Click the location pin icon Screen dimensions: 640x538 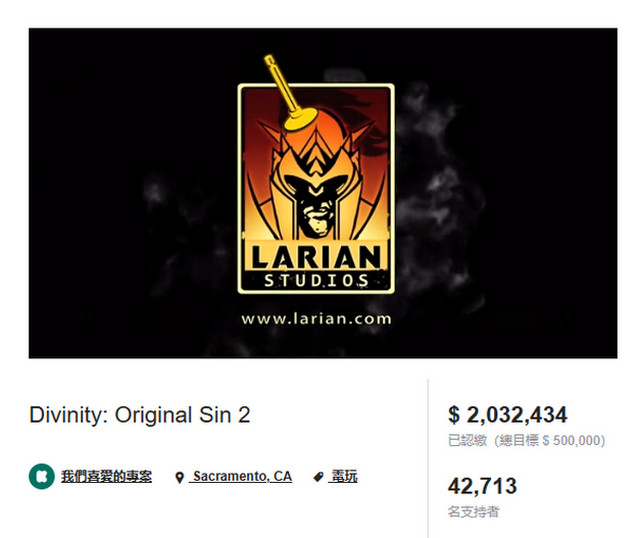(179, 478)
